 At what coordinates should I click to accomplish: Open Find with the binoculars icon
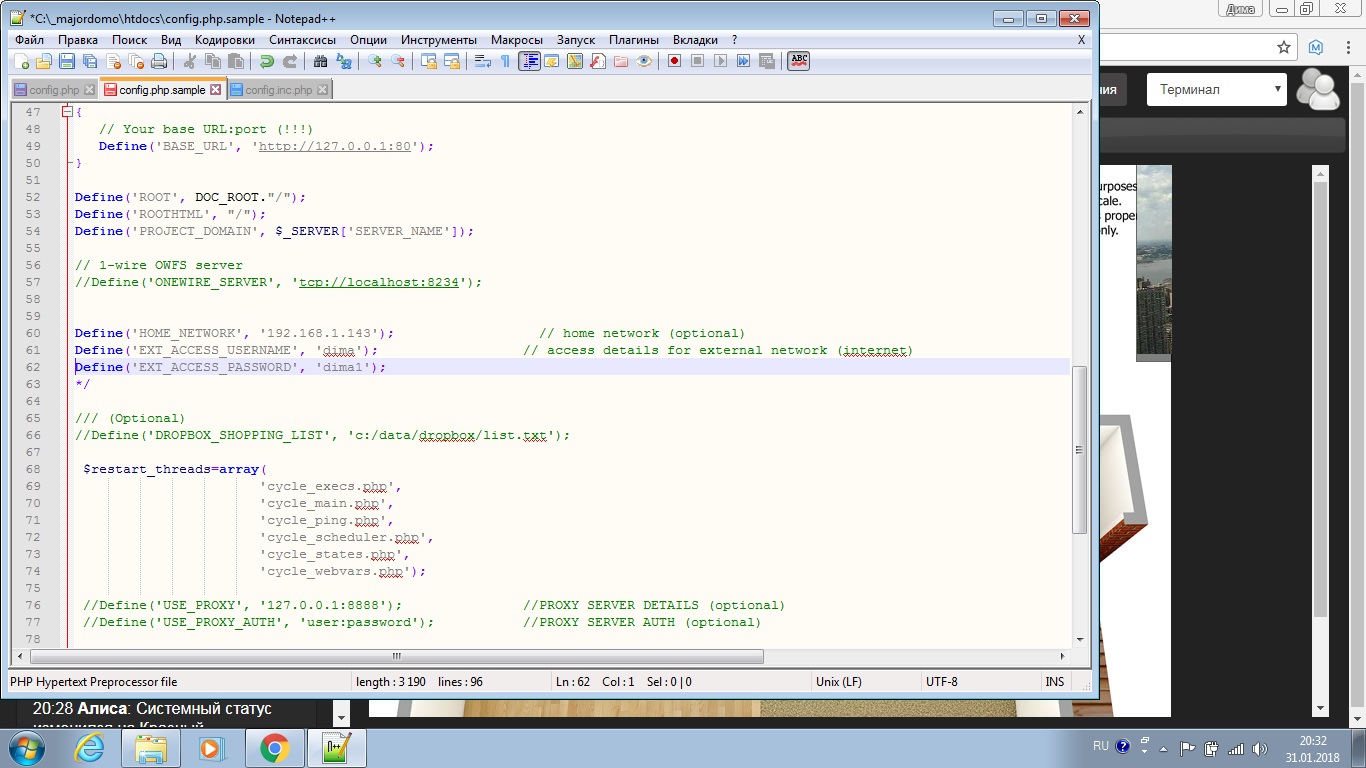tap(320, 61)
